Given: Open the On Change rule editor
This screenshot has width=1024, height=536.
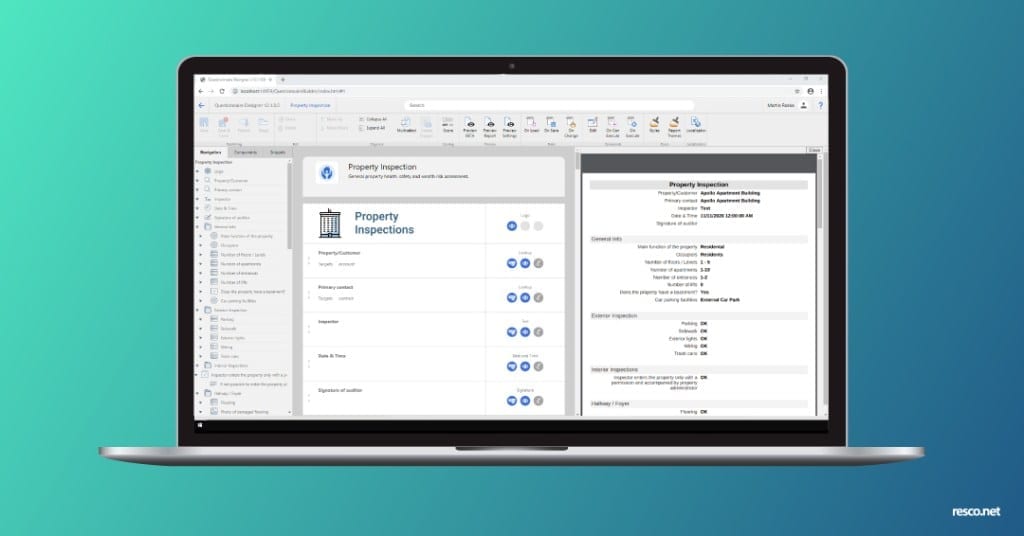Looking at the screenshot, I should [x=571, y=123].
